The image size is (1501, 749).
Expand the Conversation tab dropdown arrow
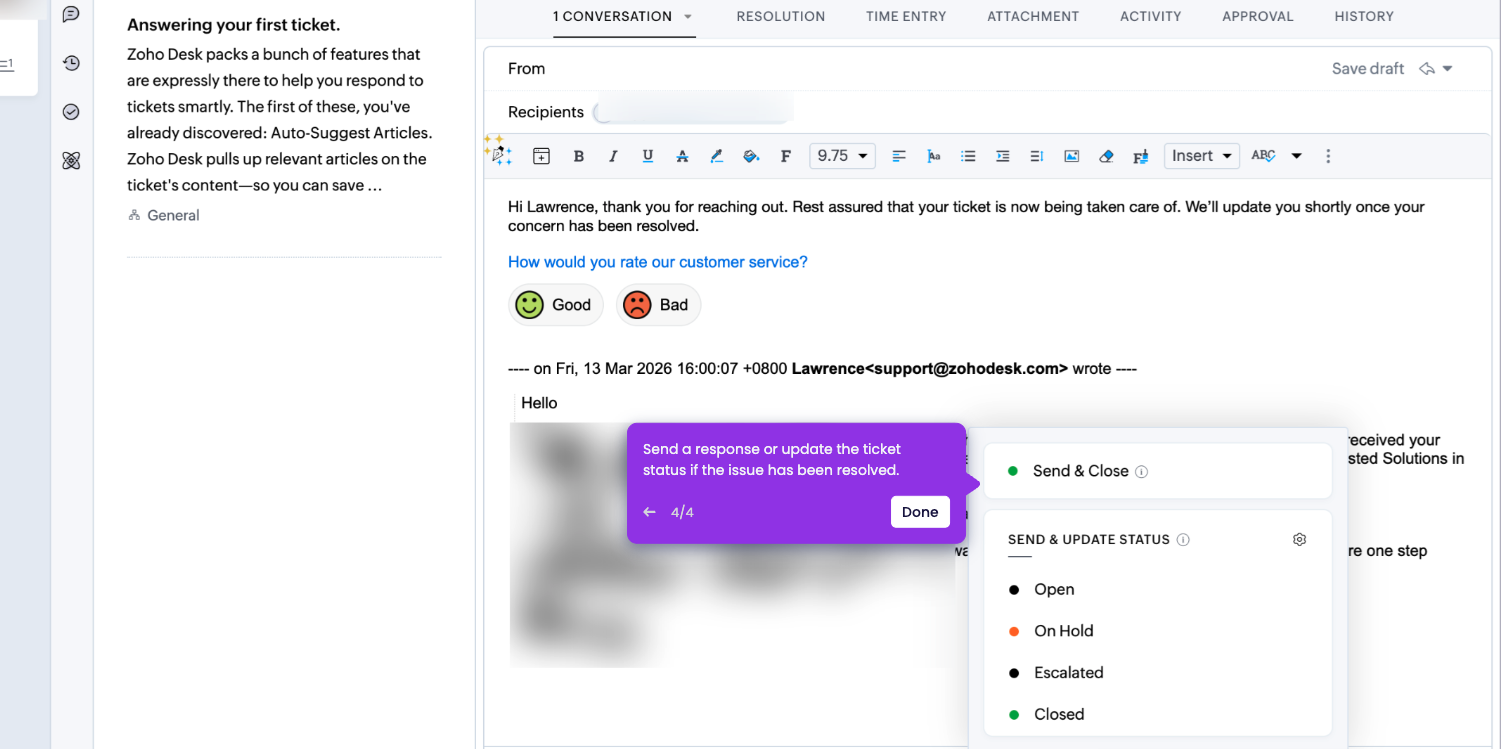[x=687, y=16]
